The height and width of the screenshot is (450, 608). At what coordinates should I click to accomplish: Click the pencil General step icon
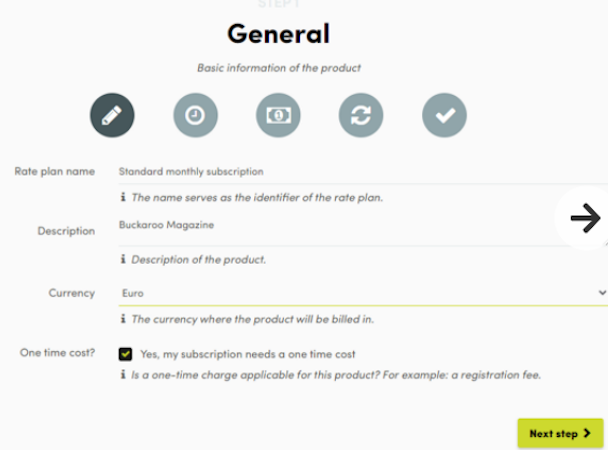(112, 115)
